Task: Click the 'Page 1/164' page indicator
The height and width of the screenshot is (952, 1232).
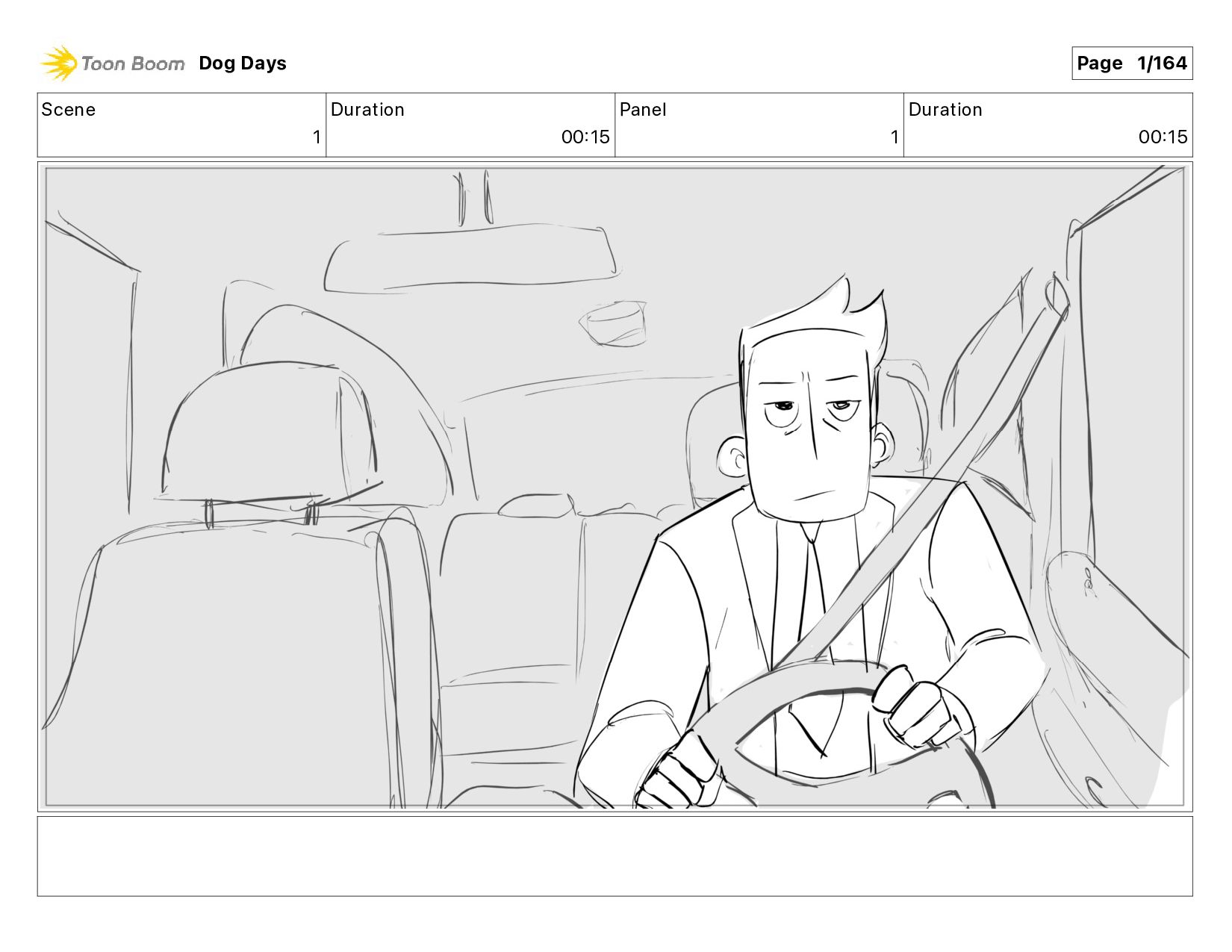Action: click(x=1132, y=63)
